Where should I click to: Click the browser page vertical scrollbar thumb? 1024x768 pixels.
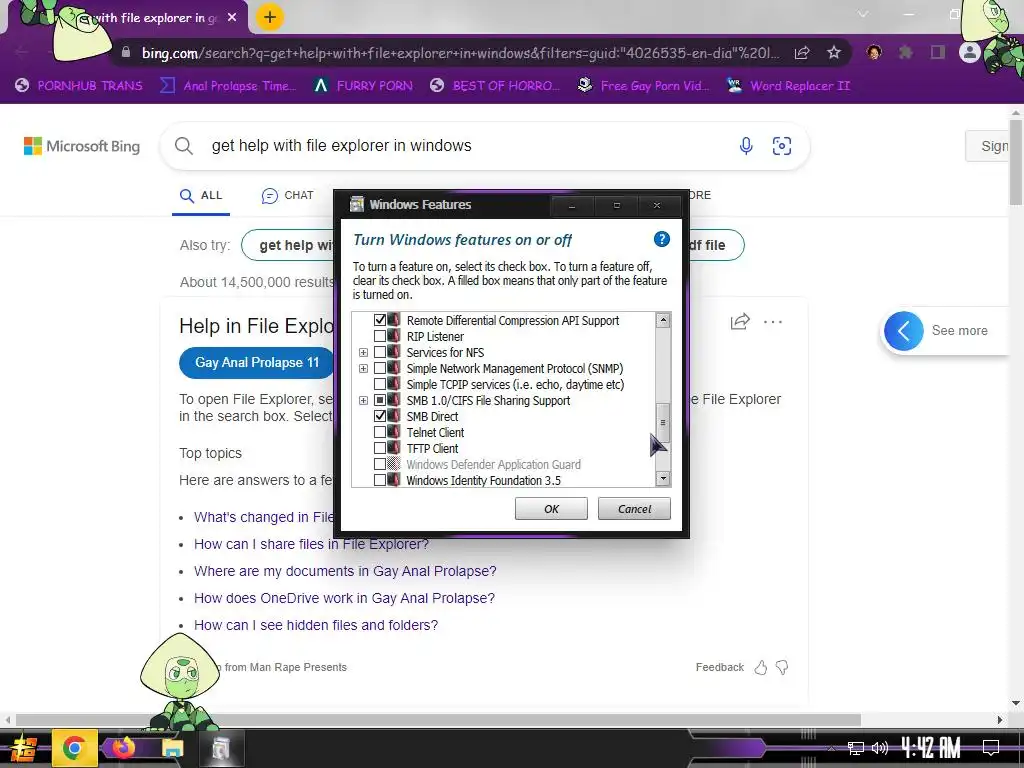point(1016,162)
